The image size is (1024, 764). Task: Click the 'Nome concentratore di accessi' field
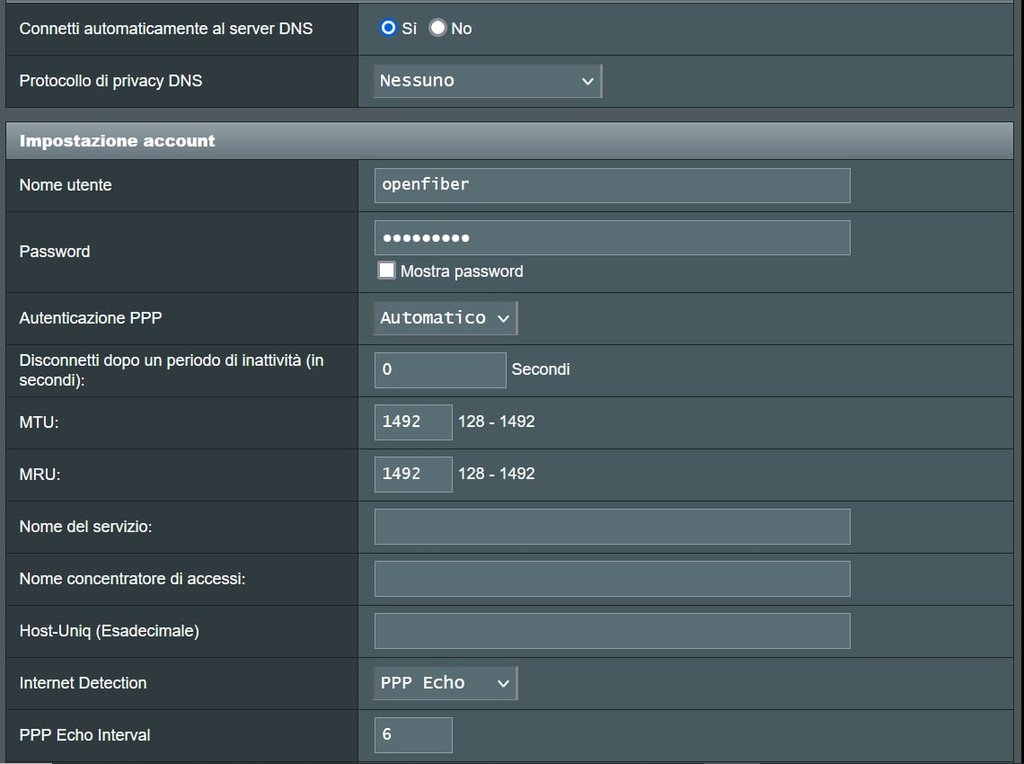coord(612,579)
